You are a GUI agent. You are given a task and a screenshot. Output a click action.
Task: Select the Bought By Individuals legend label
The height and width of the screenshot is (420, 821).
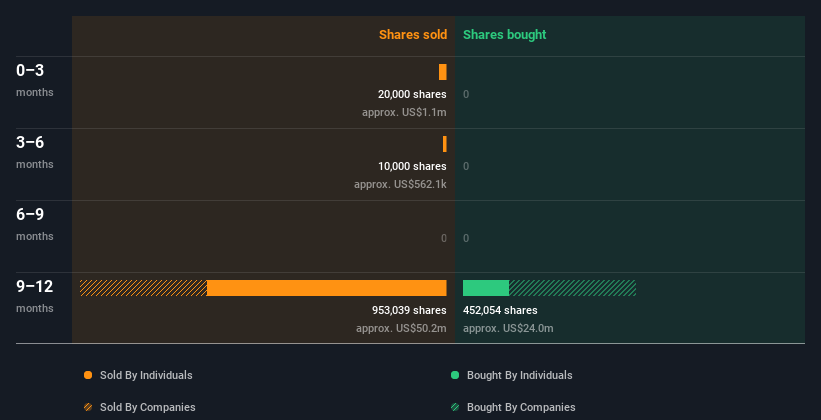pos(519,375)
